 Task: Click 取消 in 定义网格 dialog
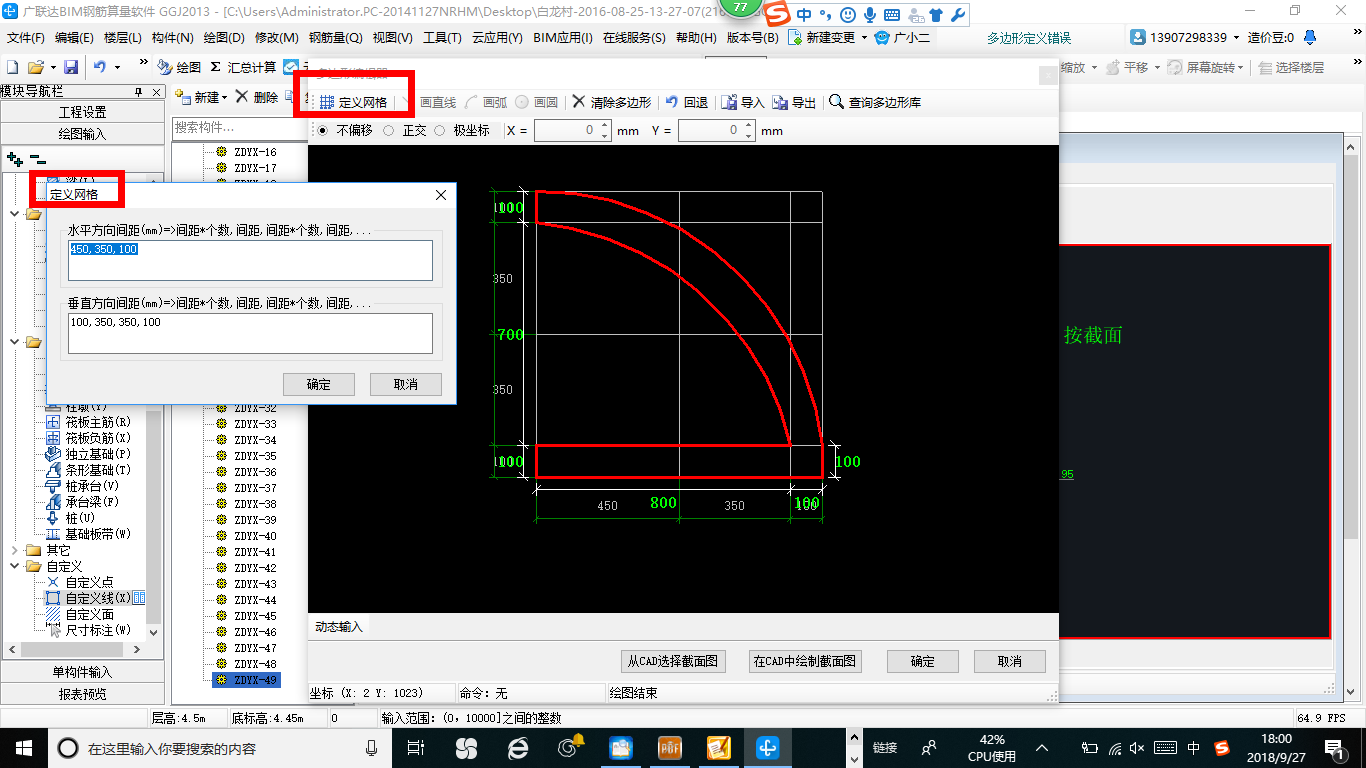click(405, 384)
